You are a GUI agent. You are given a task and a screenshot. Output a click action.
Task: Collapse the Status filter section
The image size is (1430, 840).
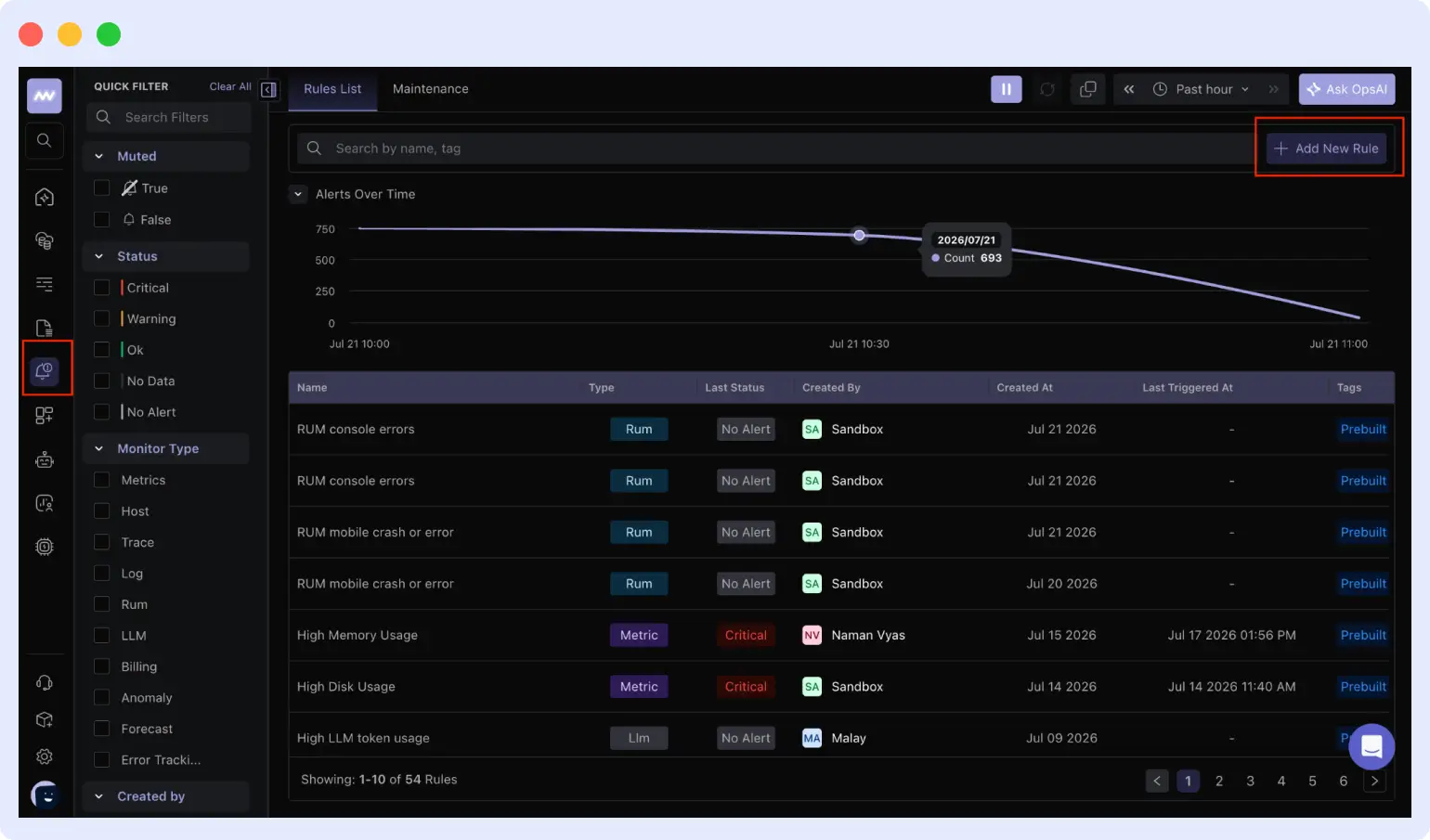point(166,256)
